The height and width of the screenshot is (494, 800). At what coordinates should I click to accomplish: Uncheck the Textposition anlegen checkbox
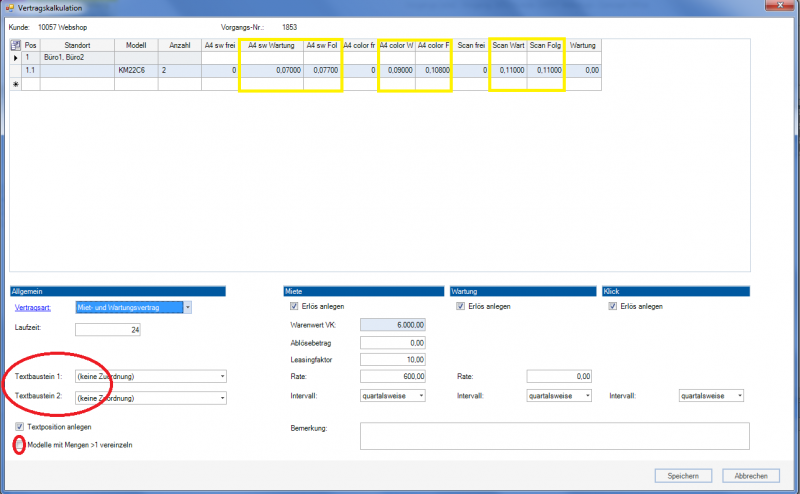point(20,426)
